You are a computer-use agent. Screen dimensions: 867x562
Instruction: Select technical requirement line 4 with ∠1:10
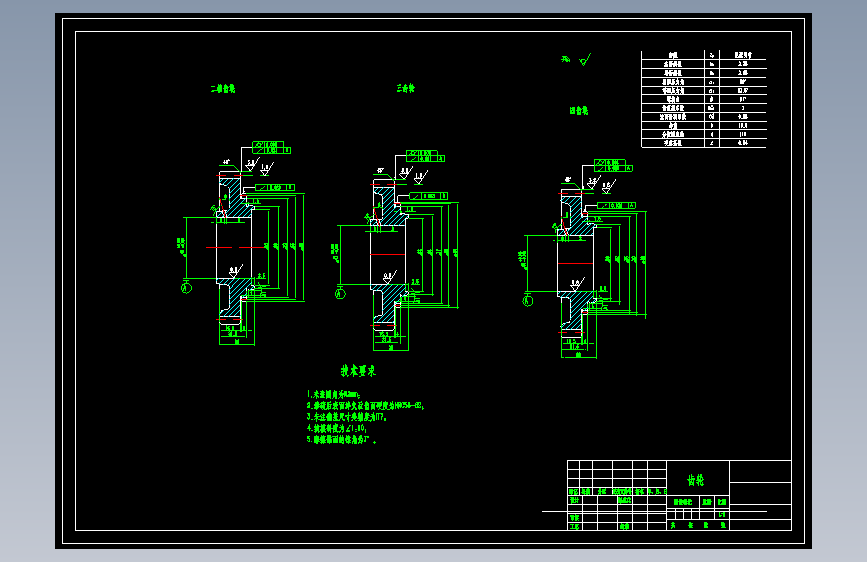point(337,428)
